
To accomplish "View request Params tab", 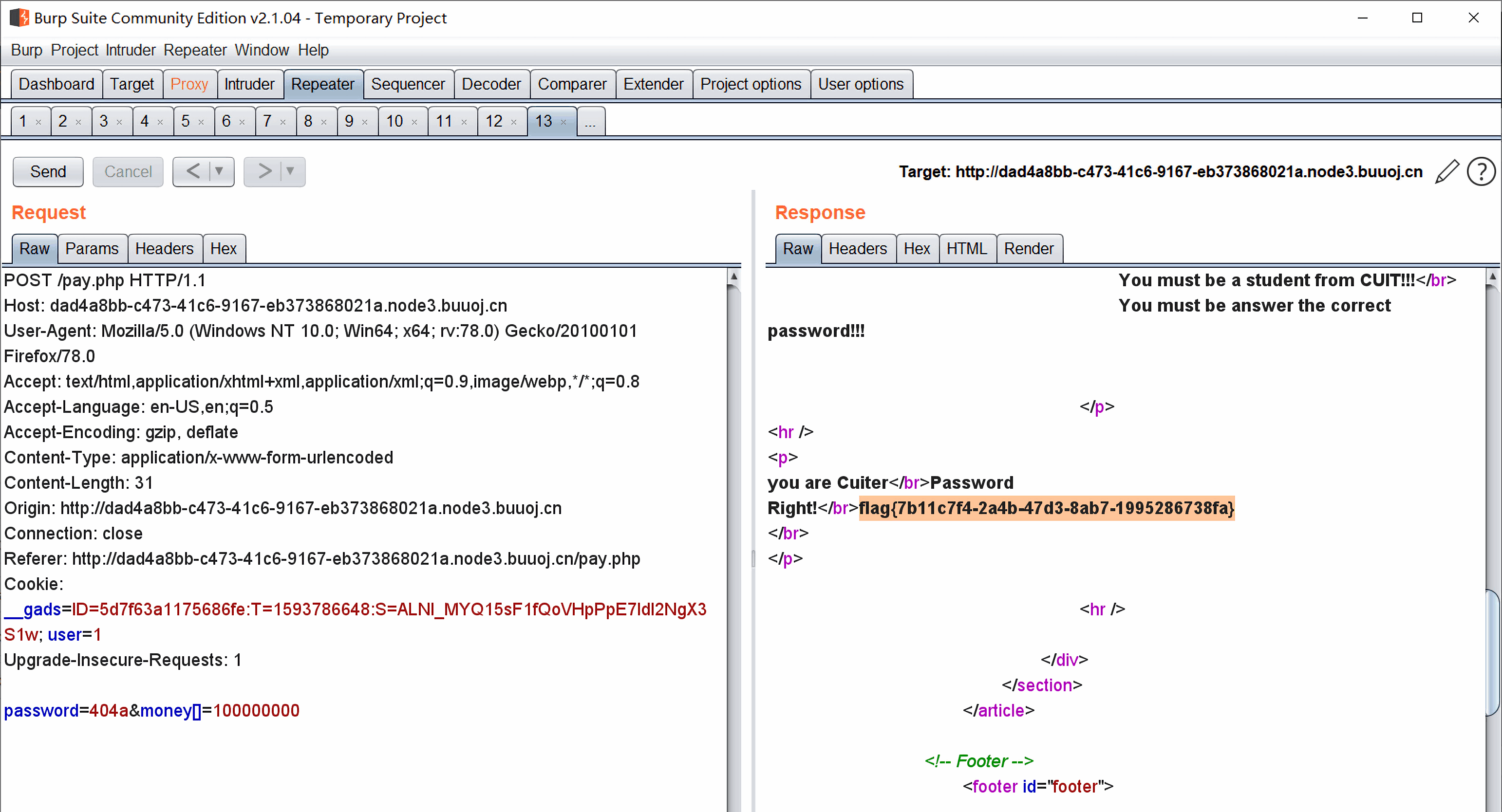I will pos(92,249).
